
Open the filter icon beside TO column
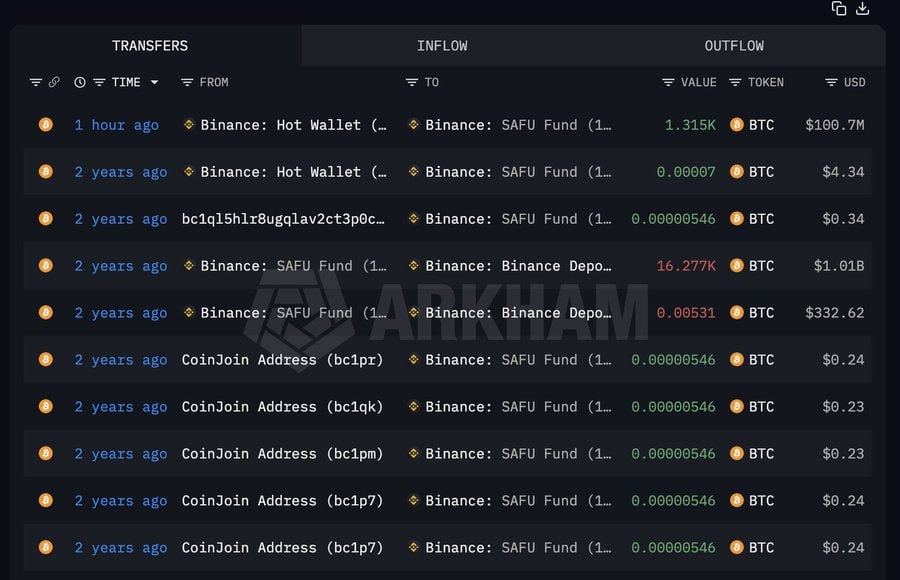tap(412, 82)
